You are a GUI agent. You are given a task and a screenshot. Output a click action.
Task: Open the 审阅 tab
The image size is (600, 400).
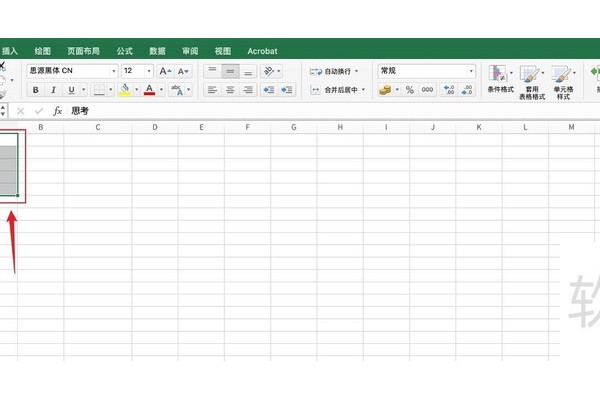tap(190, 51)
